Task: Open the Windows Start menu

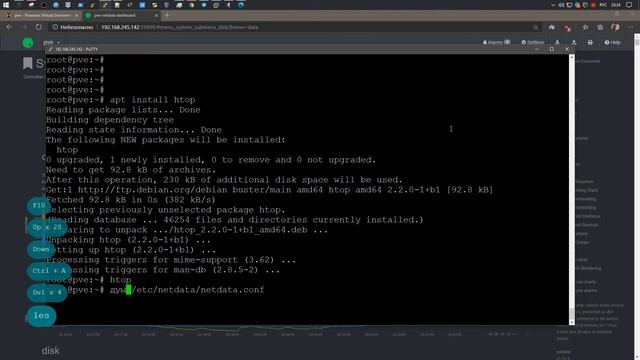Action: pyautogui.click(x=6, y=5)
